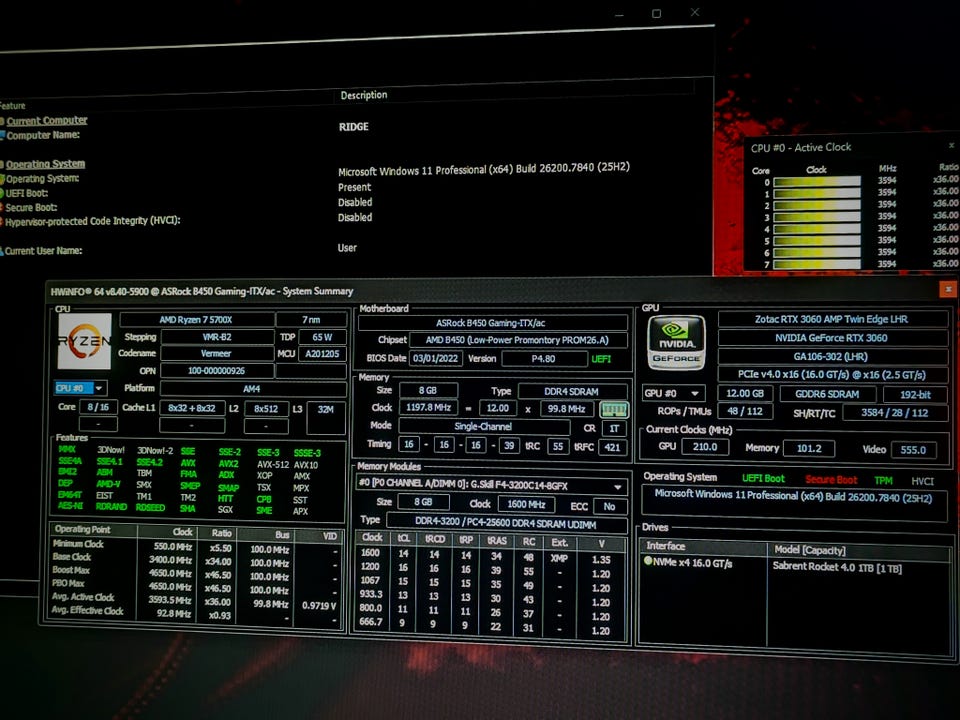Image resolution: width=960 pixels, height=720 pixels.
Task: Click the Zotac RTX 3060 AMP Twin Edge field
Action: click(831, 319)
